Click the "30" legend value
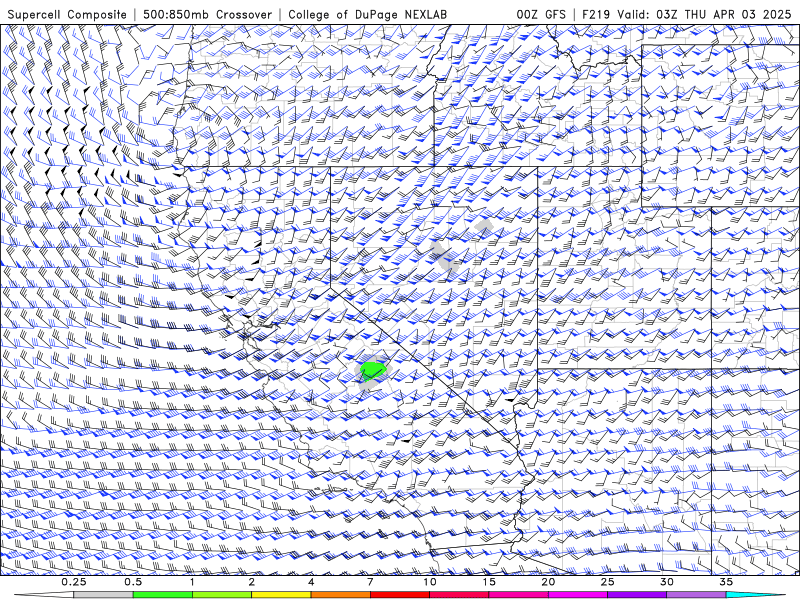 666,582
